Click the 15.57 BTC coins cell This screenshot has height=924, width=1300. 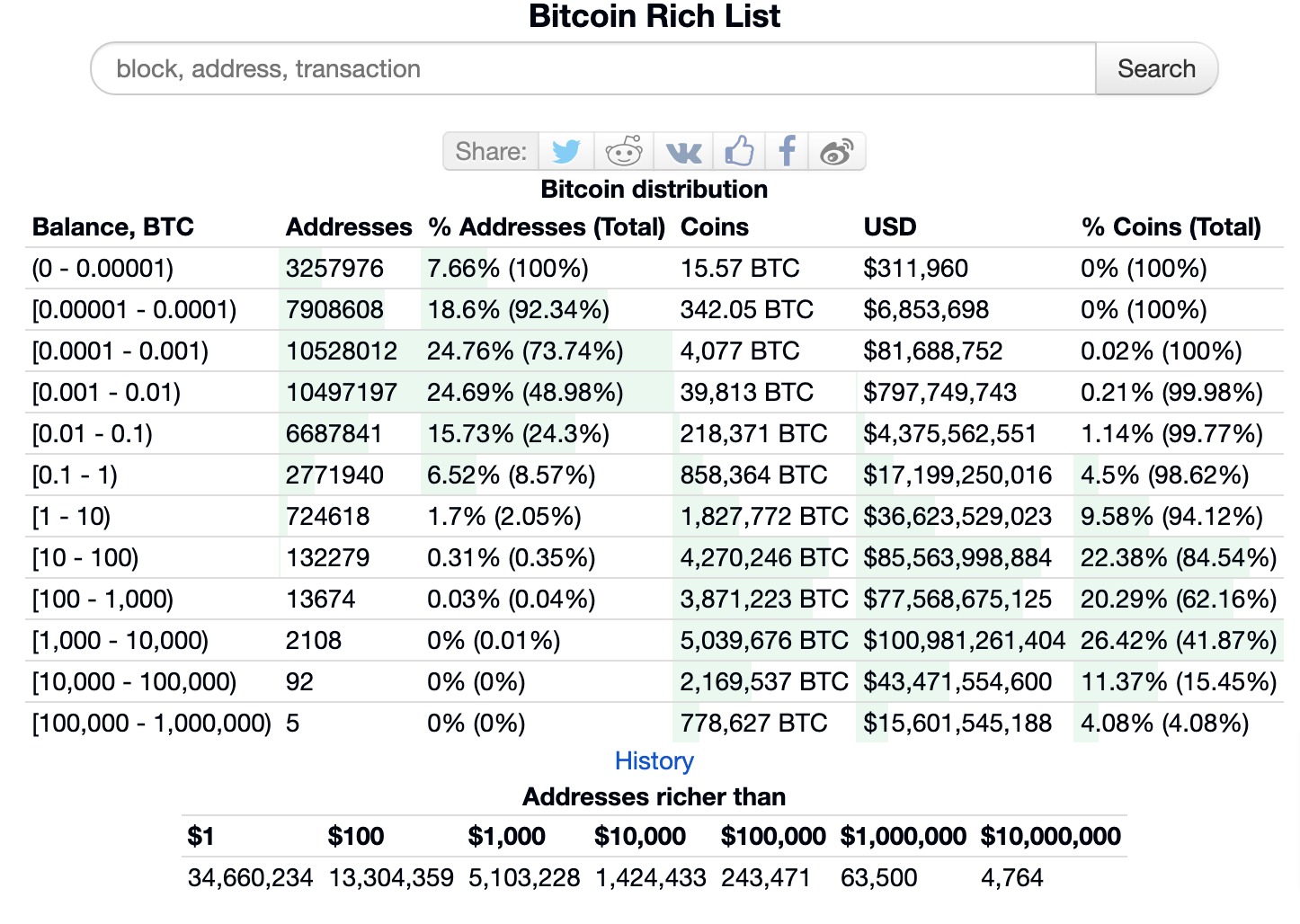(740, 268)
